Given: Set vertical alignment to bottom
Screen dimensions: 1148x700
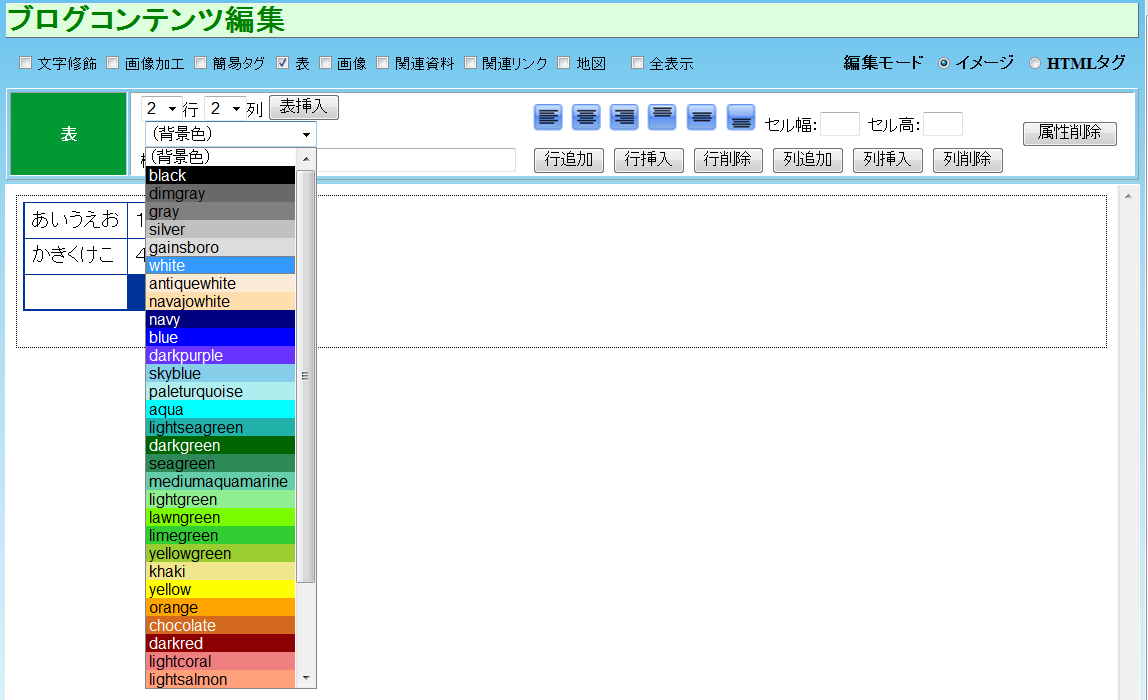Looking at the screenshot, I should click(x=741, y=117).
